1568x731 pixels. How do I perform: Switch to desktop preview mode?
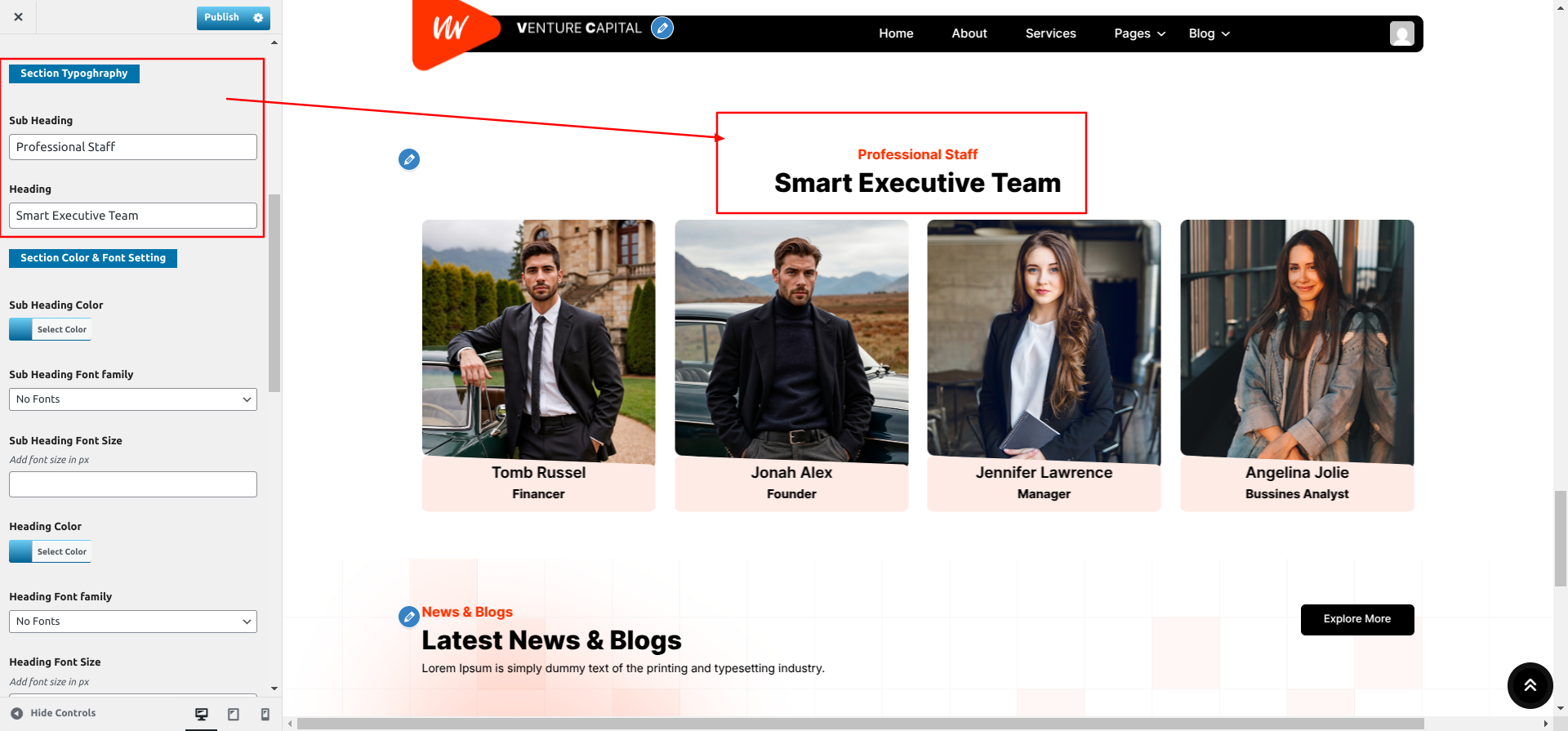point(202,714)
